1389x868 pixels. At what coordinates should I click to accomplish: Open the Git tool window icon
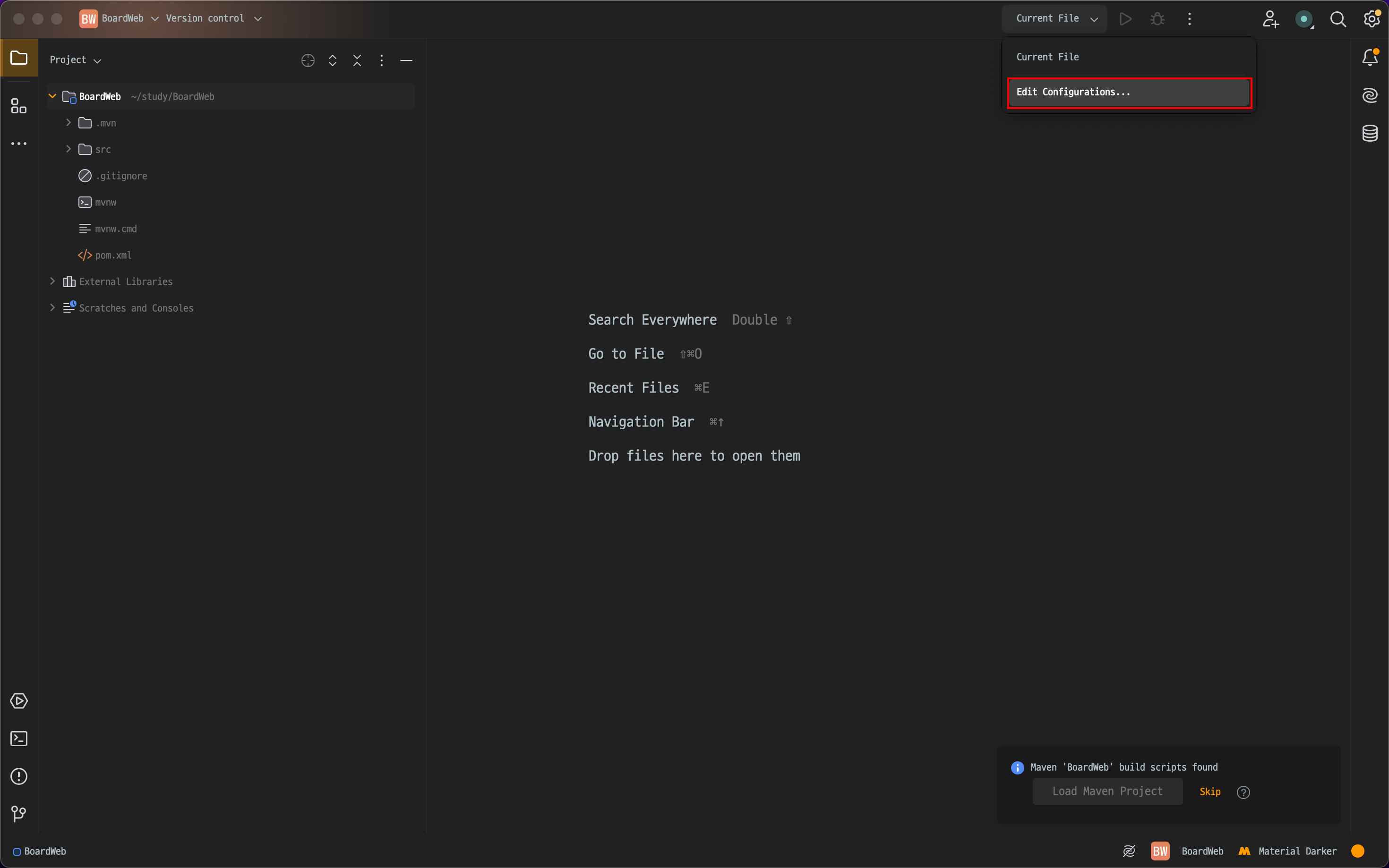(18, 814)
